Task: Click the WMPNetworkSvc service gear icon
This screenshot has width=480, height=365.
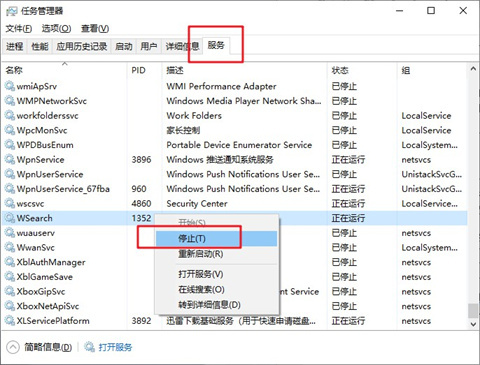Action: [x=10, y=101]
